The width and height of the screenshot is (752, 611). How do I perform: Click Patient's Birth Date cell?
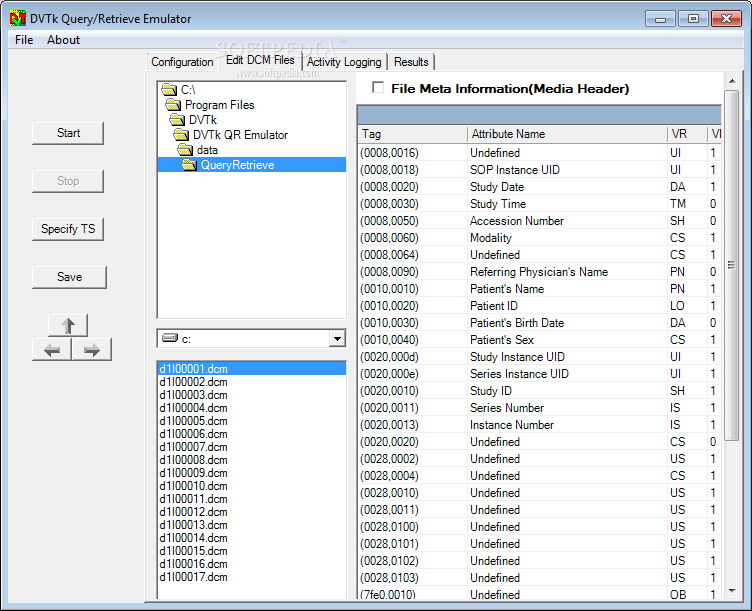coord(567,323)
